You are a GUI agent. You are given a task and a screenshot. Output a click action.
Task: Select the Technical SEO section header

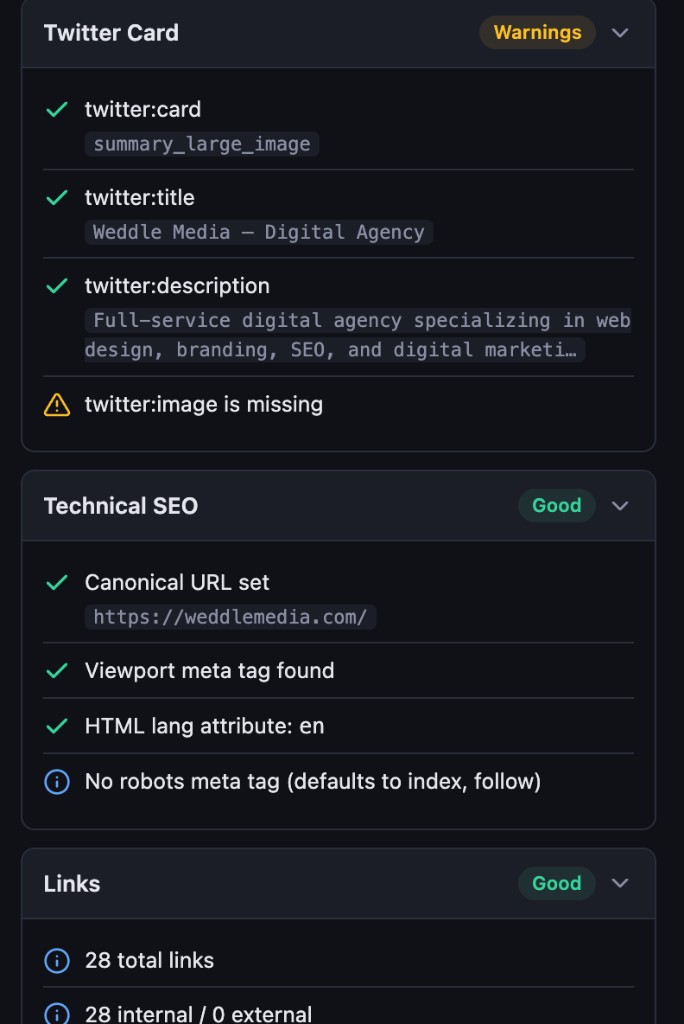(120, 506)
